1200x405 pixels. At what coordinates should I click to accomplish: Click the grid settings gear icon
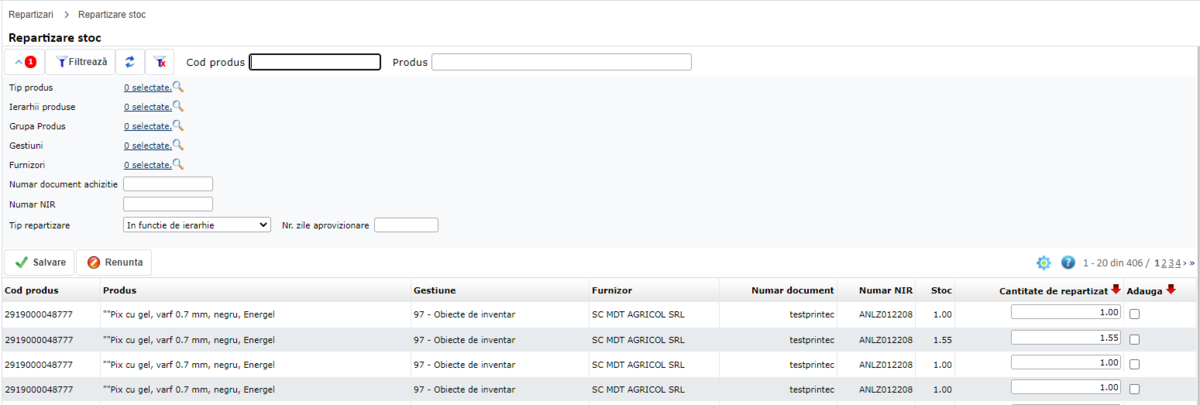(x=1043, y=263)
